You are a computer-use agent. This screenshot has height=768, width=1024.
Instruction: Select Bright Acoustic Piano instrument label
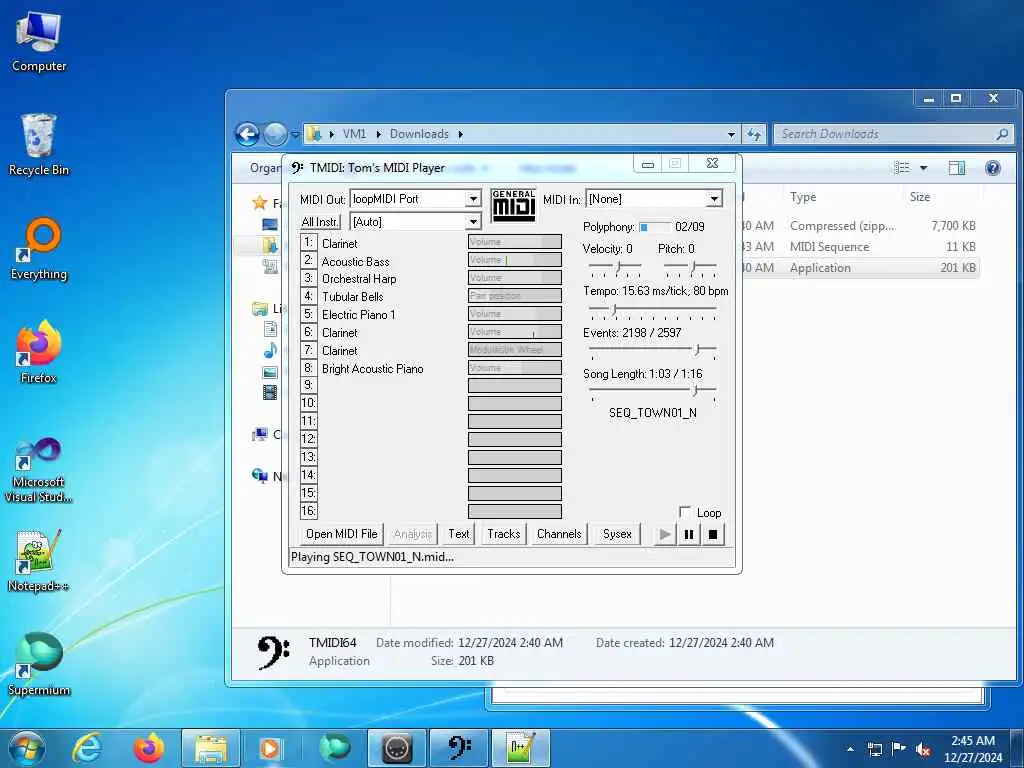pos(372,369)
